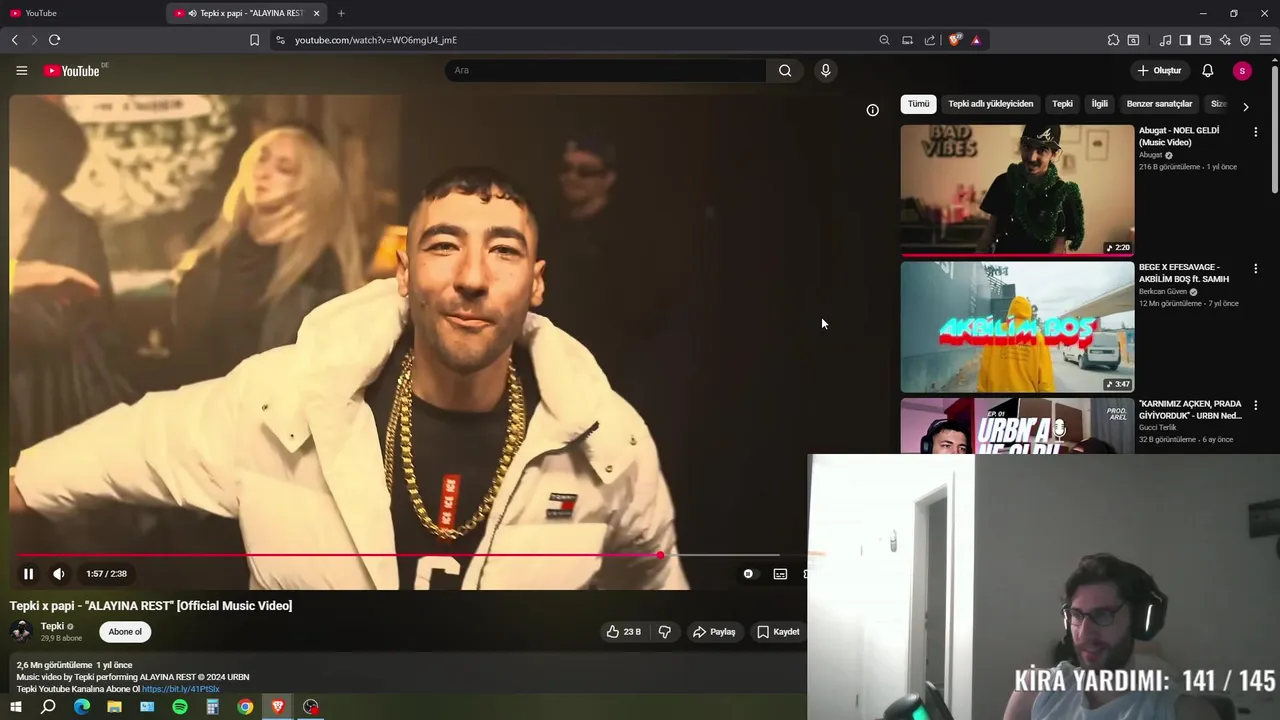
Task: Open YouTube notifications bell
Action: click(1207, 70)
